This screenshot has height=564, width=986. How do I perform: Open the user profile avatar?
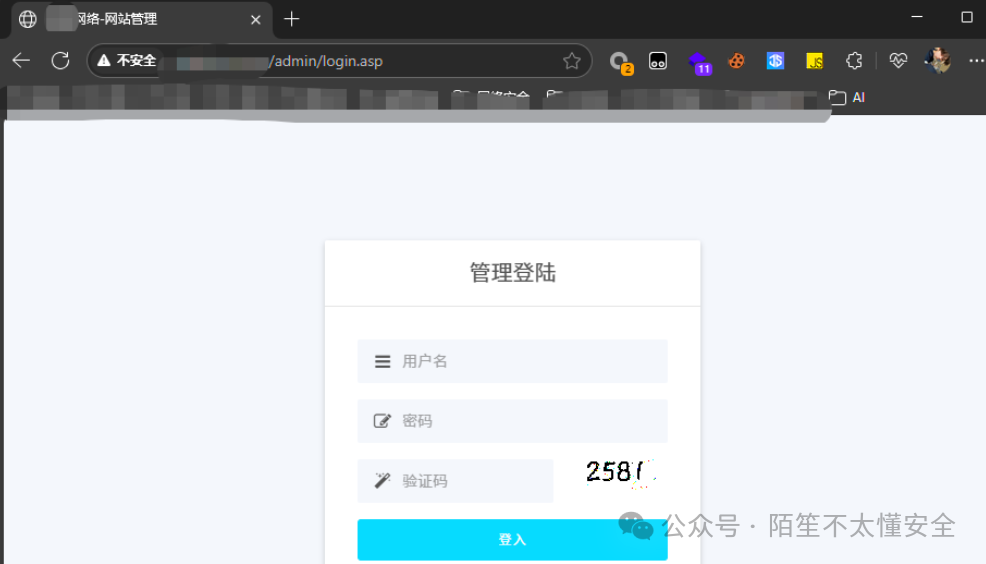point(937,60)
